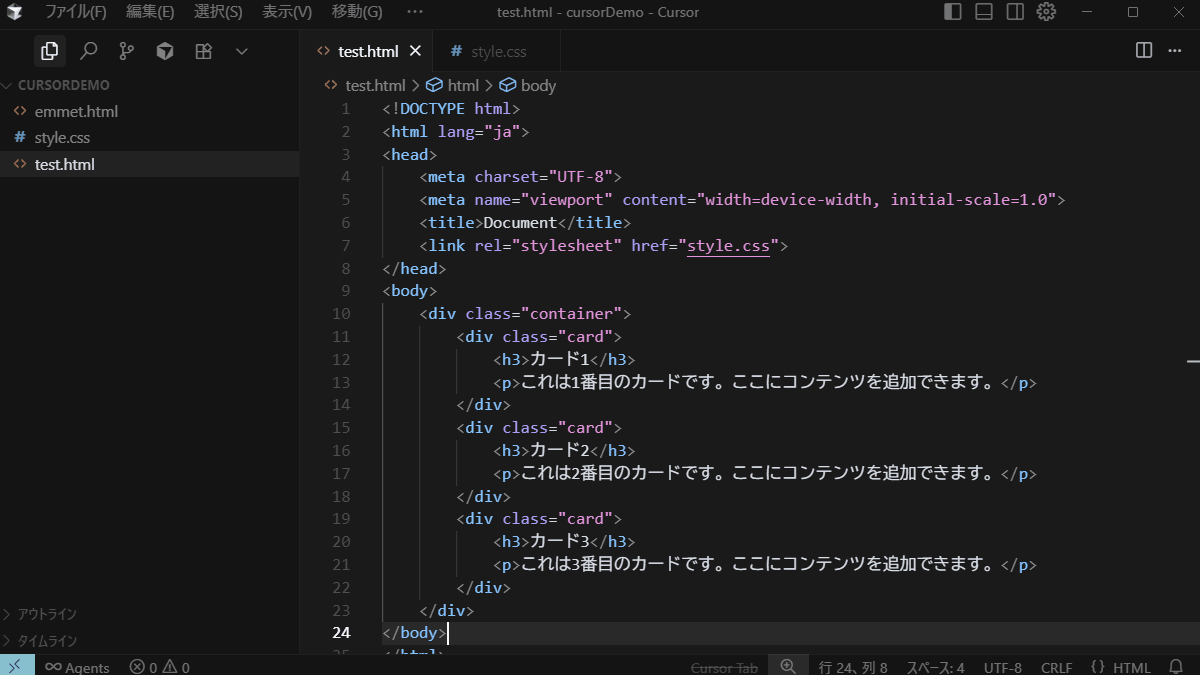1200x675 pixels.
Task: Open the 選択(S) menu
Action: (218, 12)
